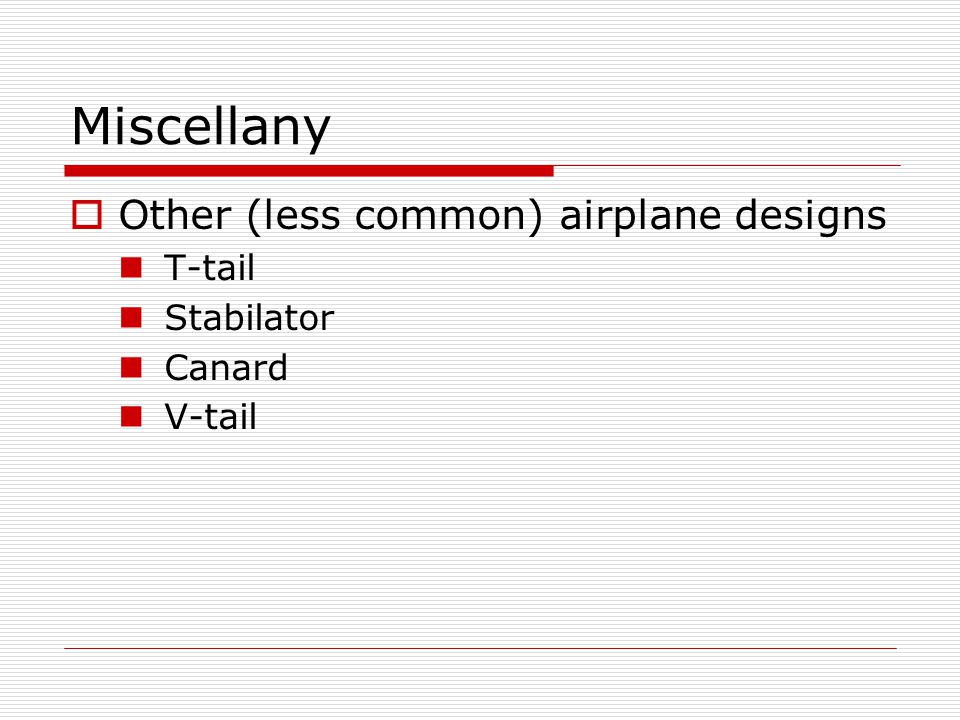960x720 pixels.
Task: Click the red bullet beside T-tail
Action: [131, 268]
